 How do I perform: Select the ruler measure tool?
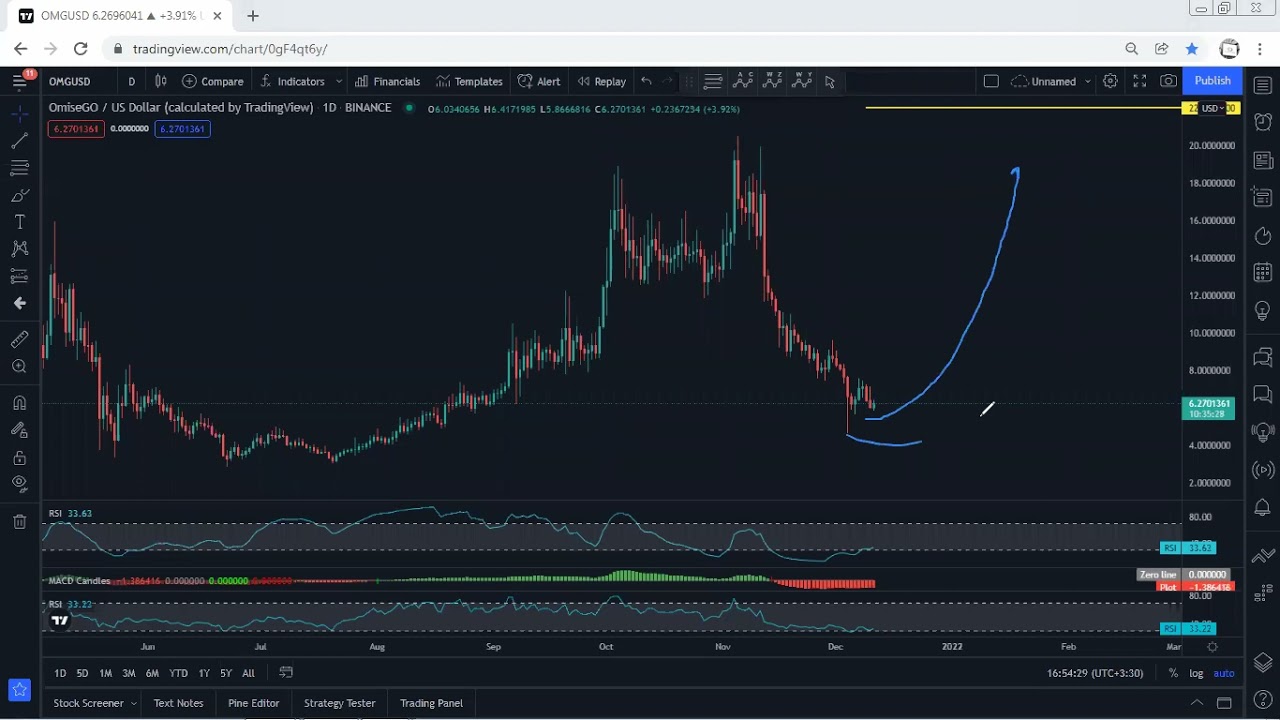(19, 340)
